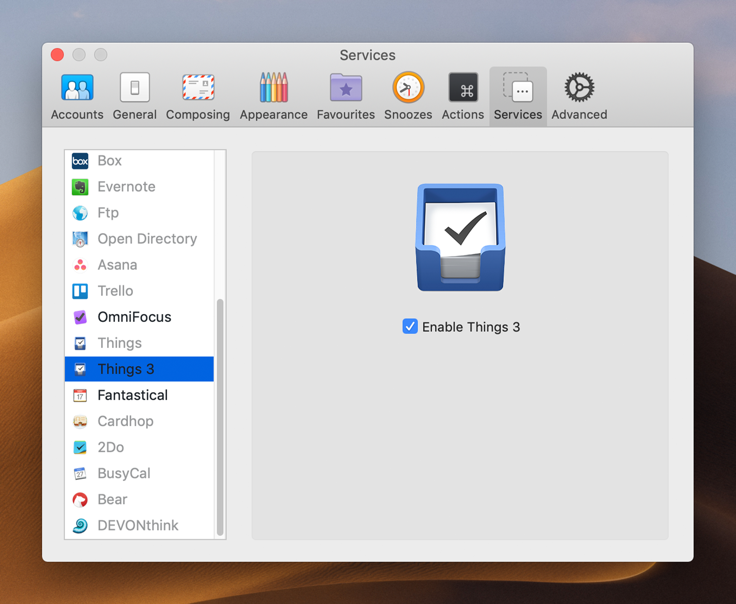Select Asana in the services list
This screenshot has height=604, width=736.
pyautogui.click(x=139, y=265)
